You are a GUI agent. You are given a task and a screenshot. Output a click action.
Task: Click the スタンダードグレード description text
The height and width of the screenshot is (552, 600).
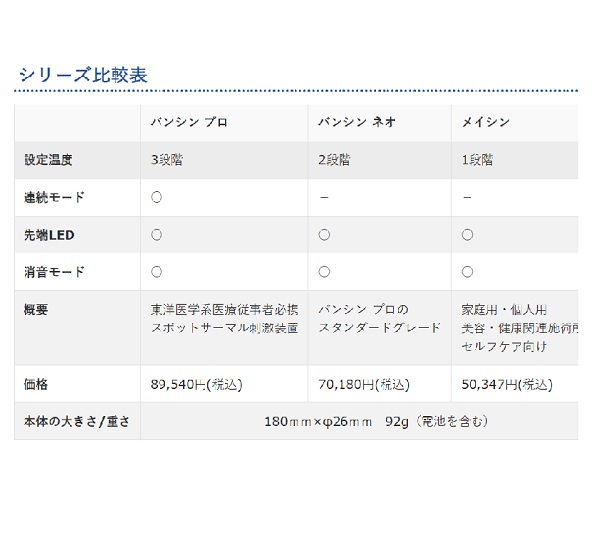point(380,328)
